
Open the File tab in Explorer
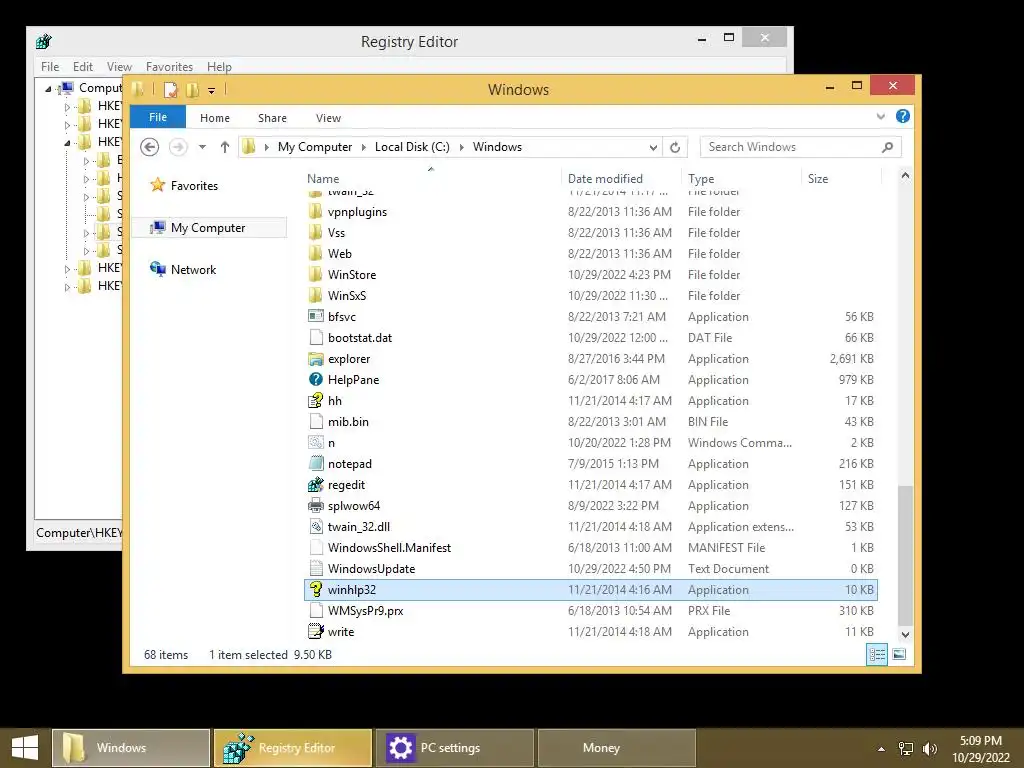158,117
